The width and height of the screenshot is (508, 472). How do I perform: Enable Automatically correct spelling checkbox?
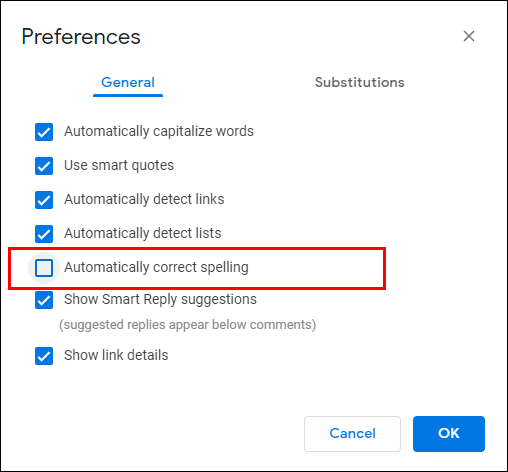pos(44,268)
